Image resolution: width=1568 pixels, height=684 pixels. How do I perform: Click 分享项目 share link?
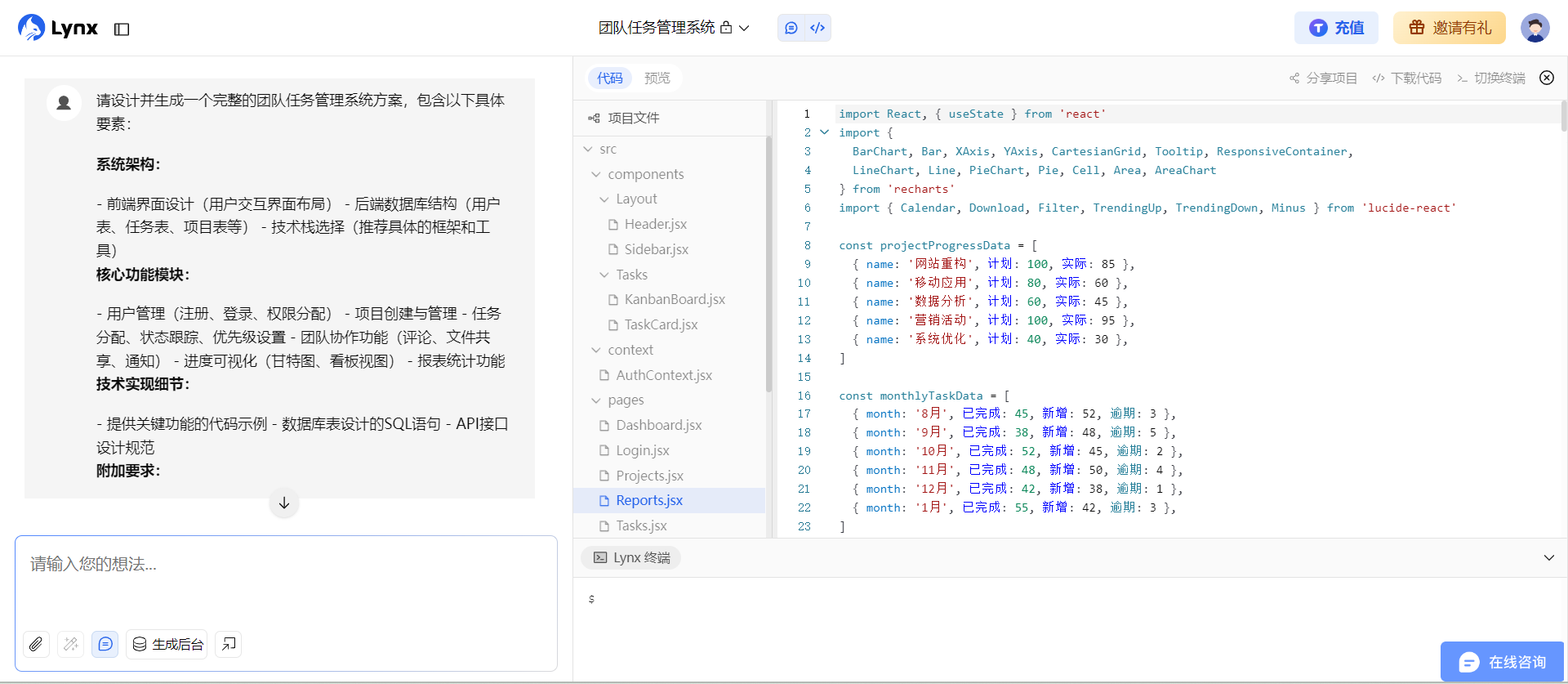1323,78
